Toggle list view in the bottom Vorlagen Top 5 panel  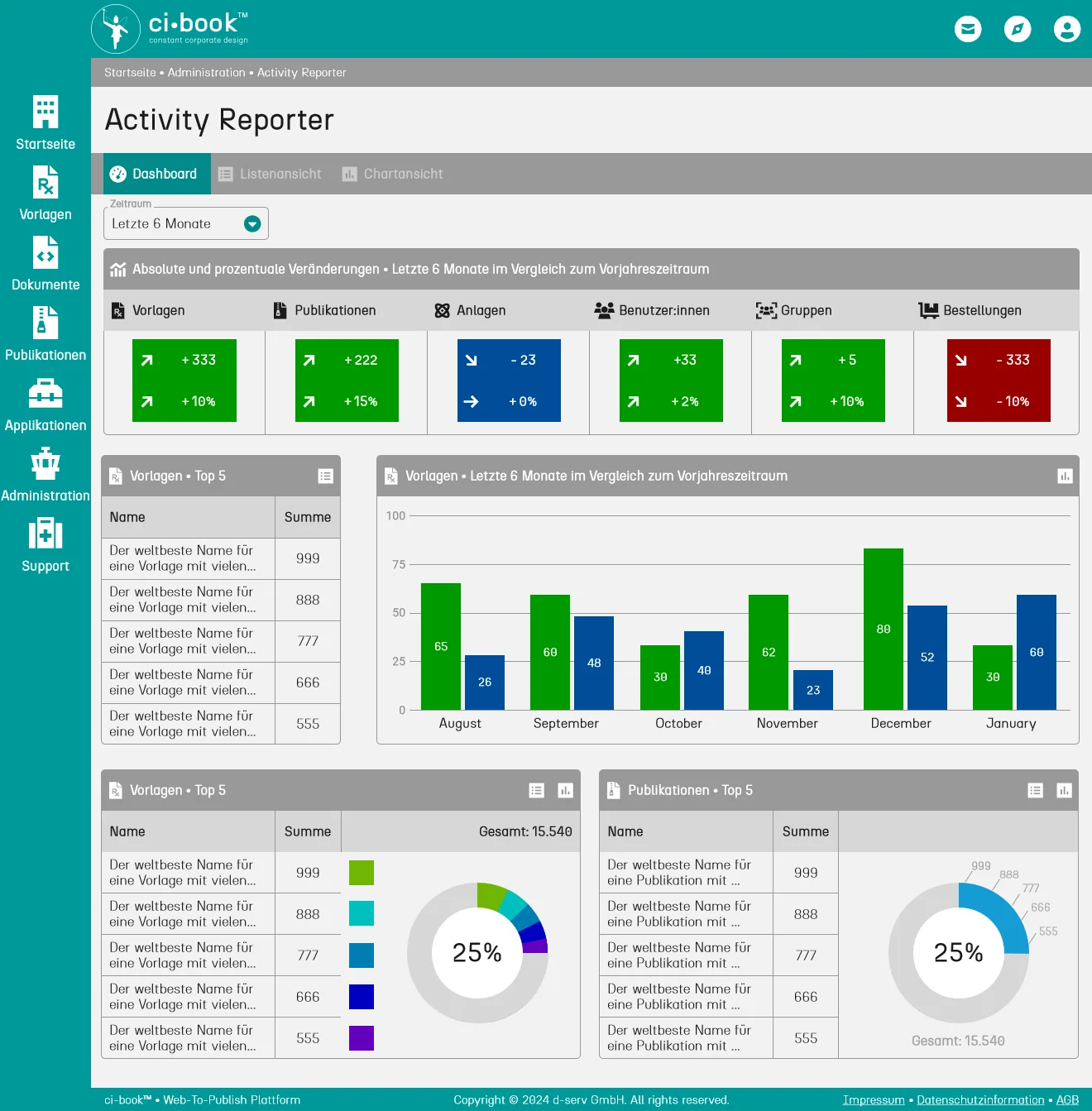point(536,790)
